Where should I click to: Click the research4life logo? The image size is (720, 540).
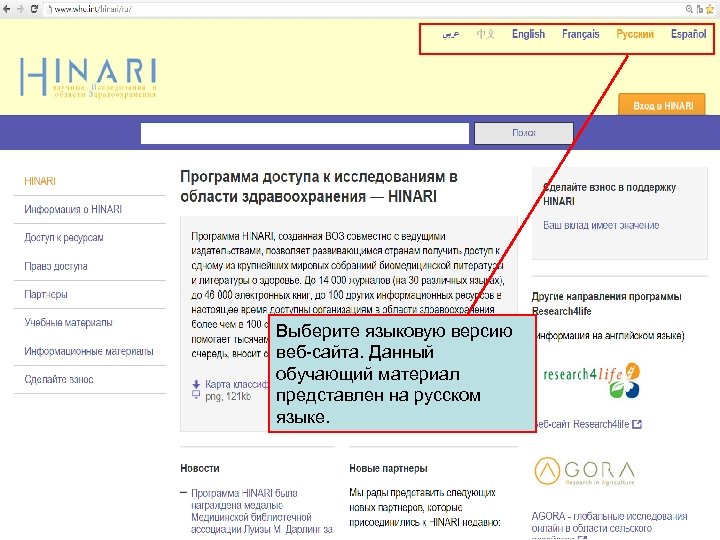click(591, 381)
